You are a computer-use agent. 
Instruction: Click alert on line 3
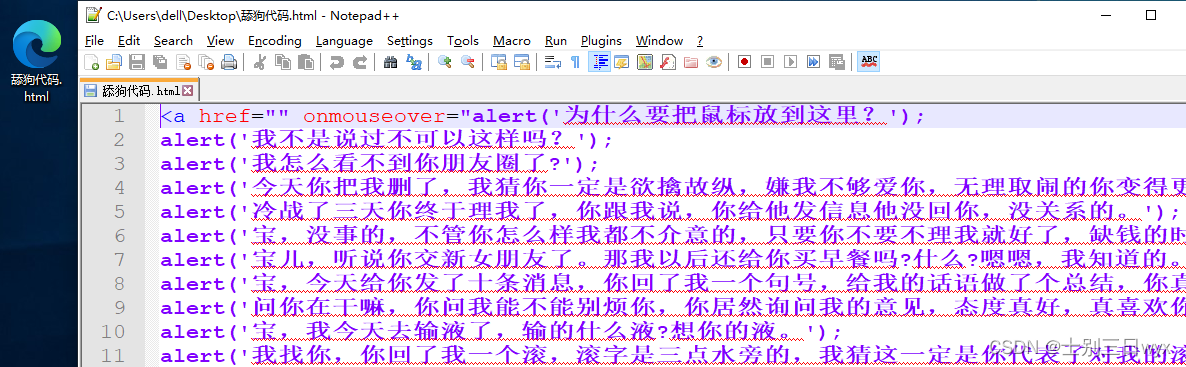[192, 164]
